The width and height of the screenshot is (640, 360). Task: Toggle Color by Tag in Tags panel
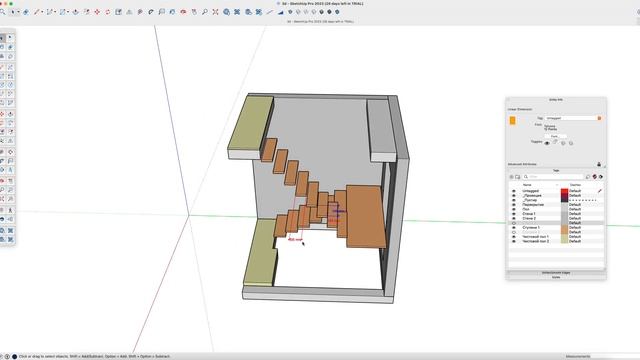(x=595, y=177)
